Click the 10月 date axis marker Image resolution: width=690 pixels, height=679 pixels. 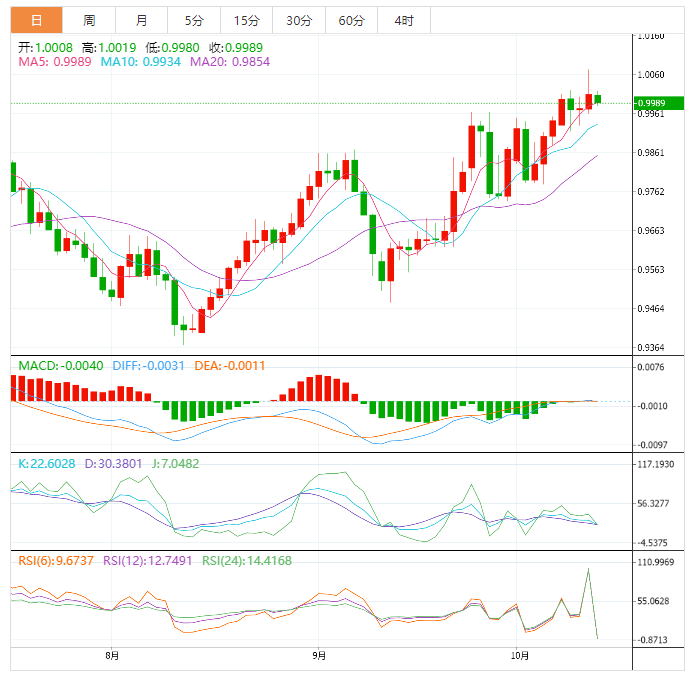point(520,657)
